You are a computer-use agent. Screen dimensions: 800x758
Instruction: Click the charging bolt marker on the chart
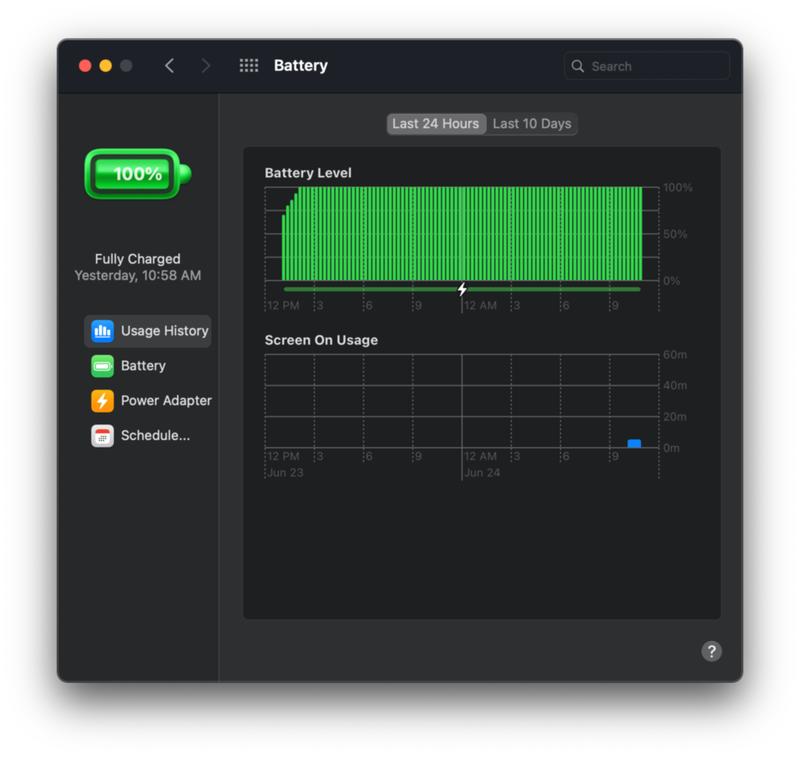461,287
